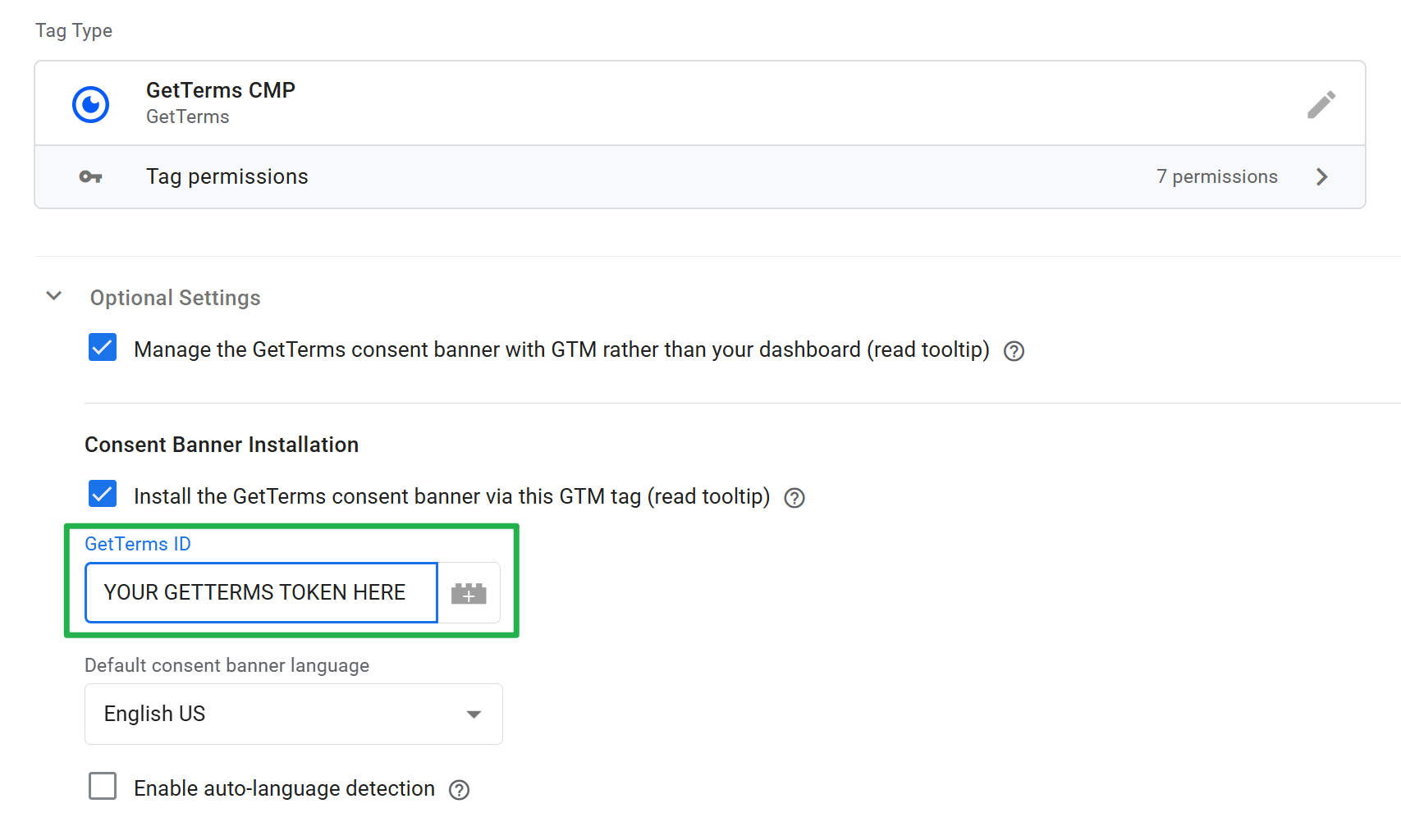This screenshot has width=1401, height=840.
Task: Click the 7 permissions text
Action: (1217, 176)
